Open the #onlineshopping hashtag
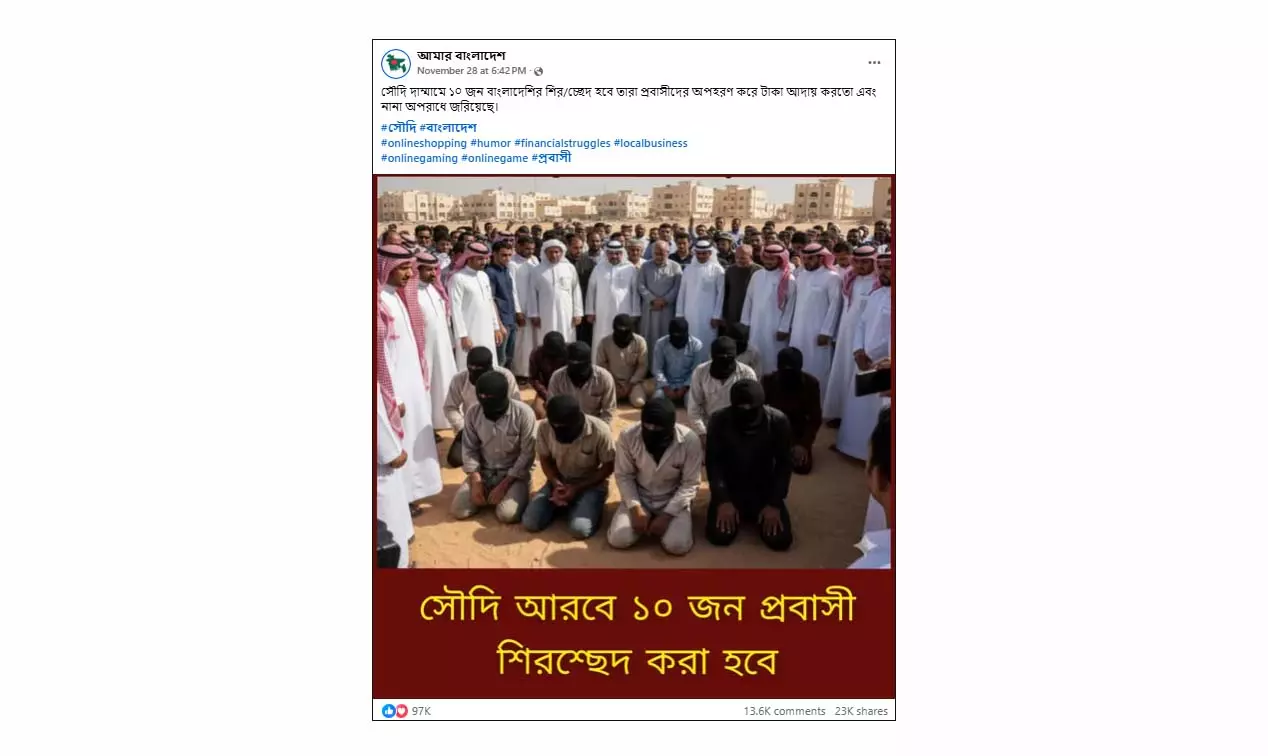 pyautogui.click(x=424, y=143)
